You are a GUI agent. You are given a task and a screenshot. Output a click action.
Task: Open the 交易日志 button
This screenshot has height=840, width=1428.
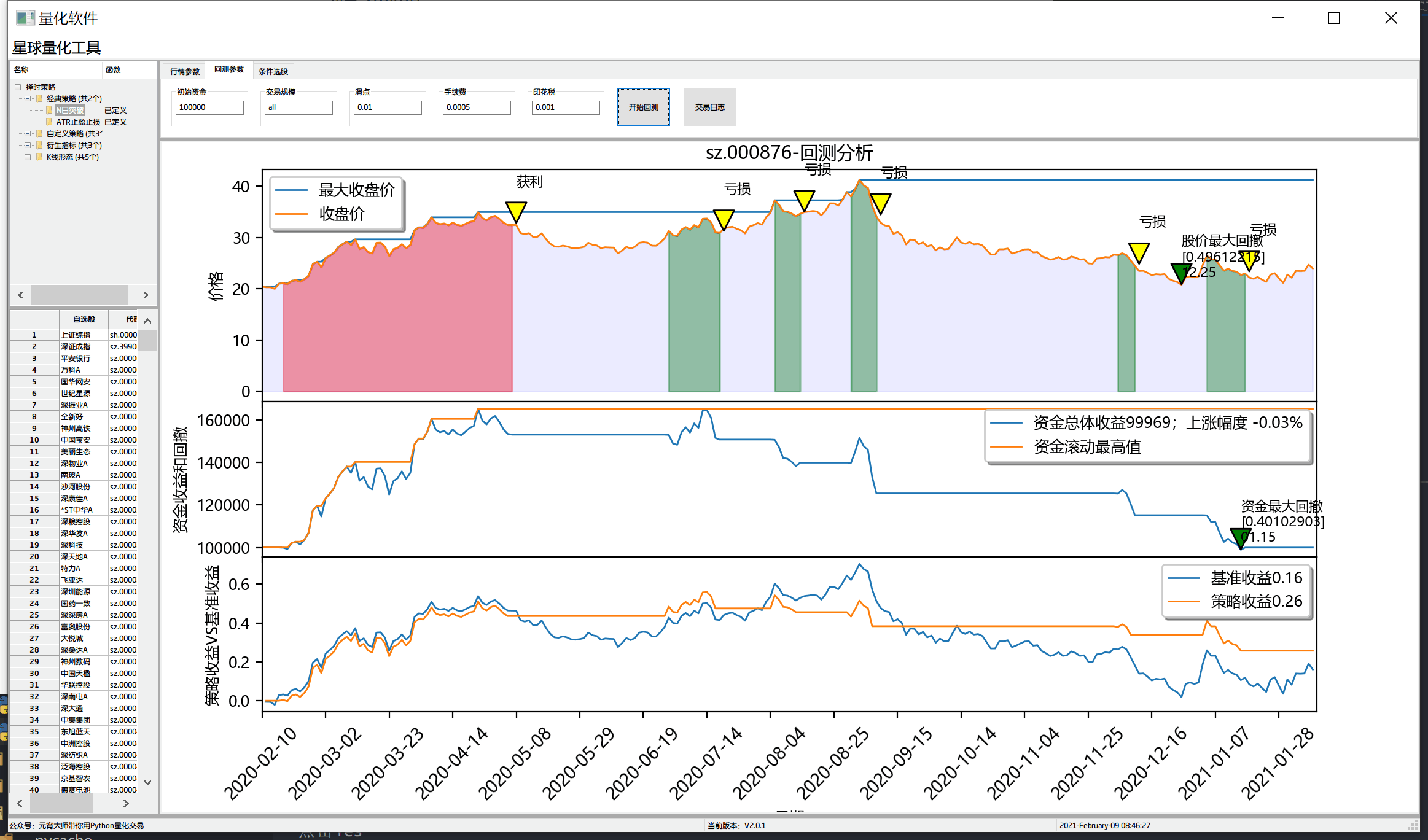point(709,107)
